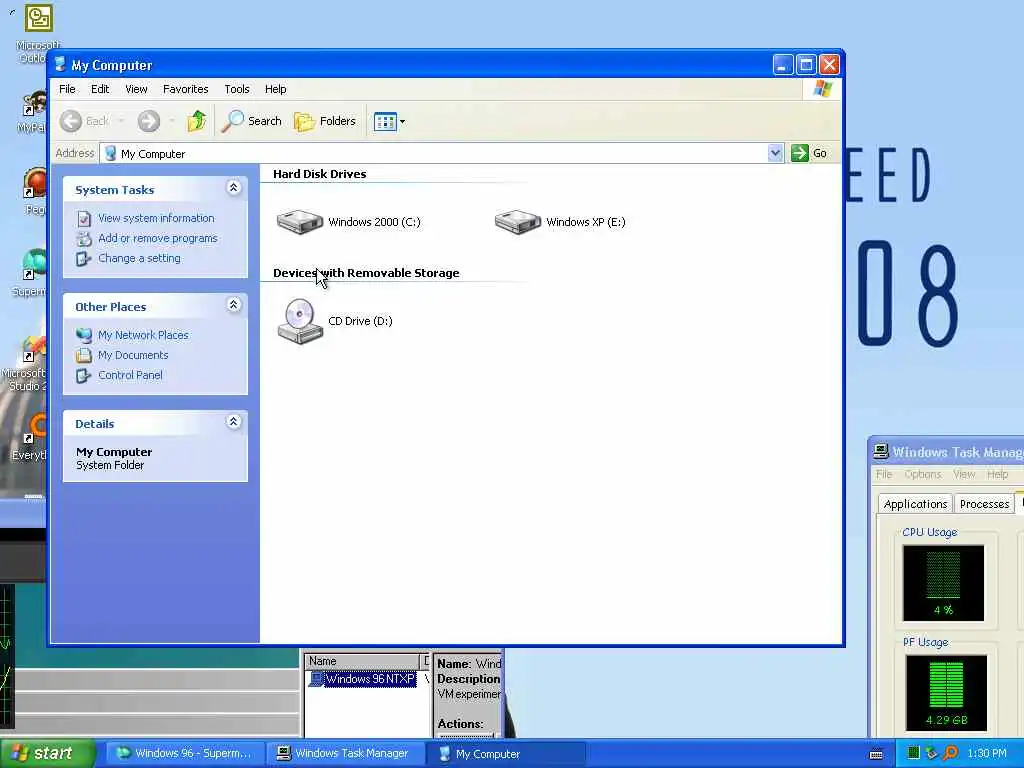Open the Forward history dropdown arrow
The width and height of the screenshot is (1024, 768).
[x=172, y=121]
